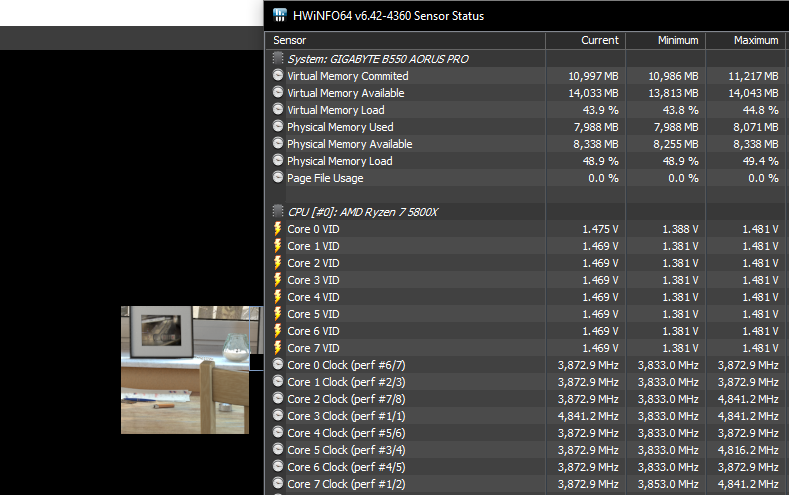Click the Core 1 Clock sensor icon
Viewport: 789px width, 495px height.
pyautogui.click(x=278, y=381)
